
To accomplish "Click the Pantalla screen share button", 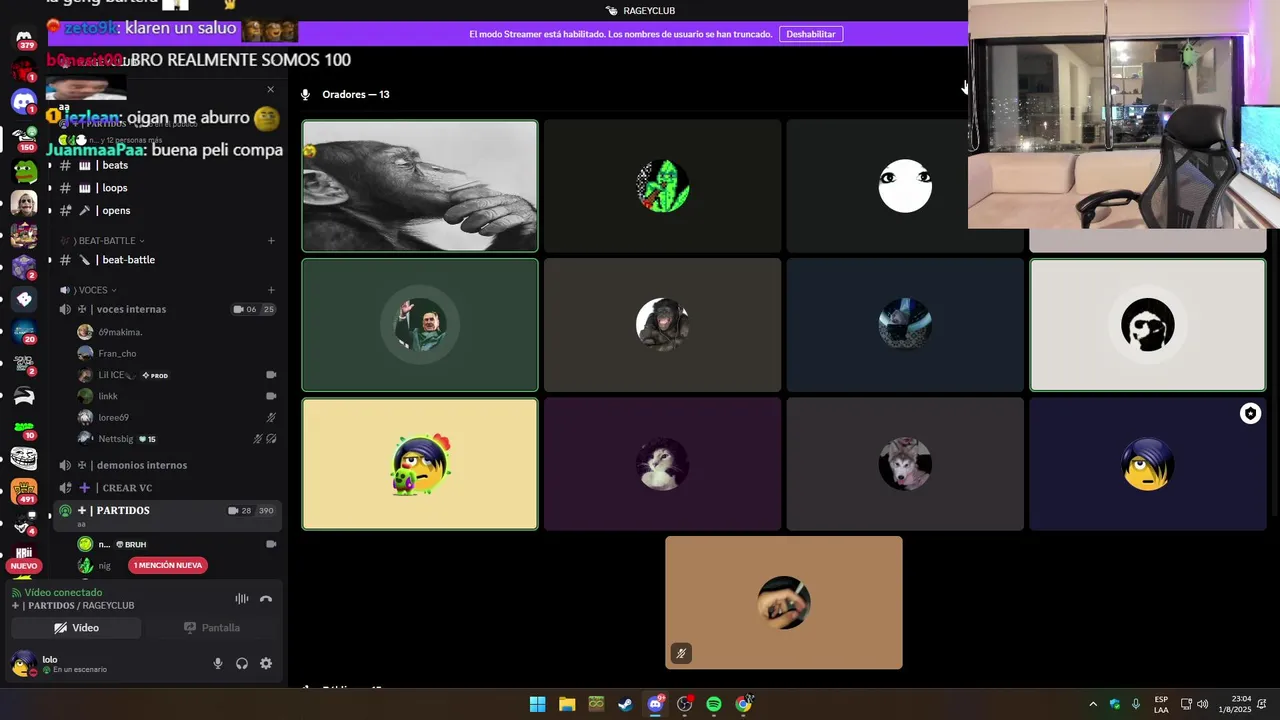I will [212, 628].
